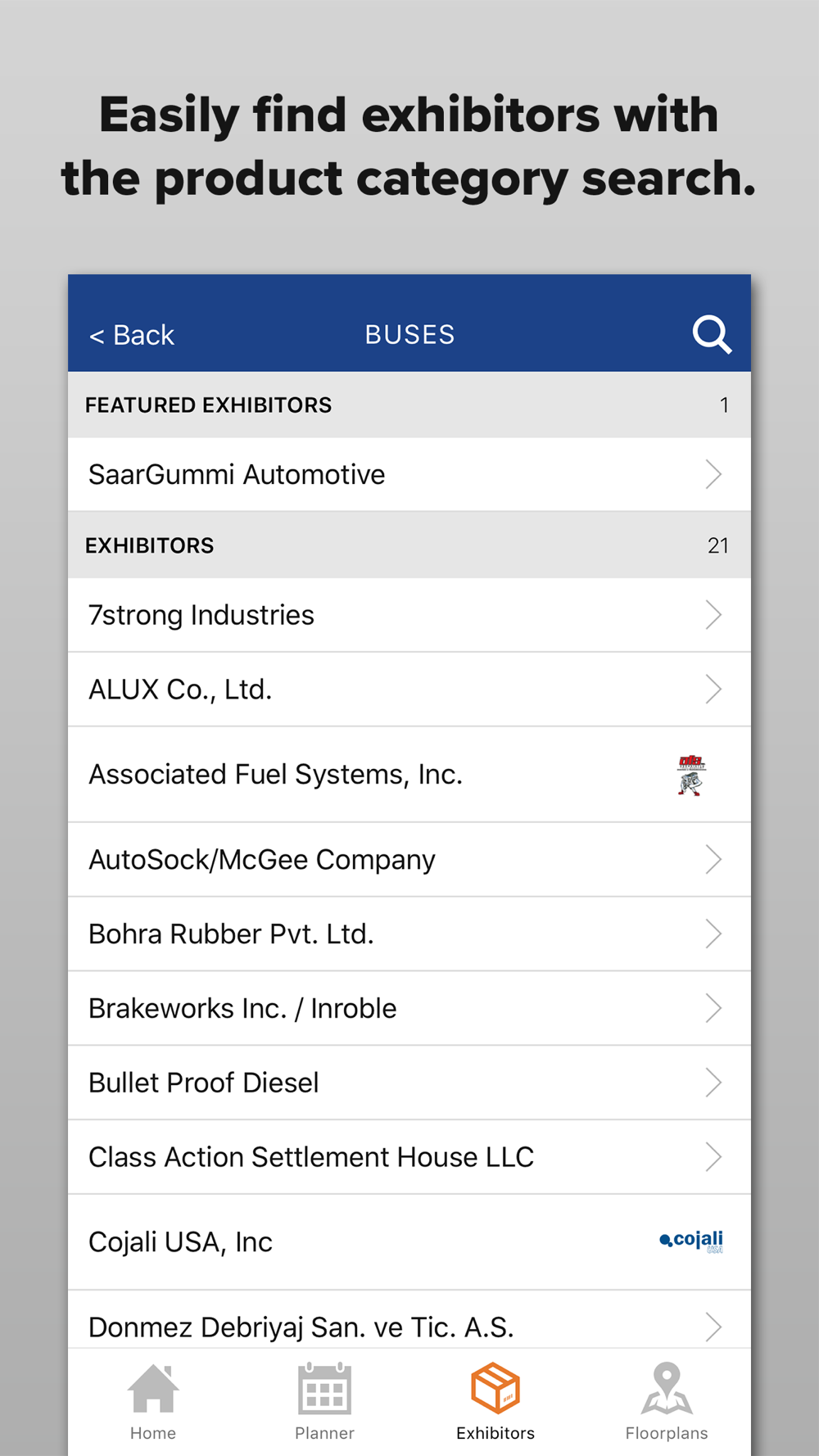
Task: Select Cojali USA, Inc exhibitor name
Action: pos(180,1242)
